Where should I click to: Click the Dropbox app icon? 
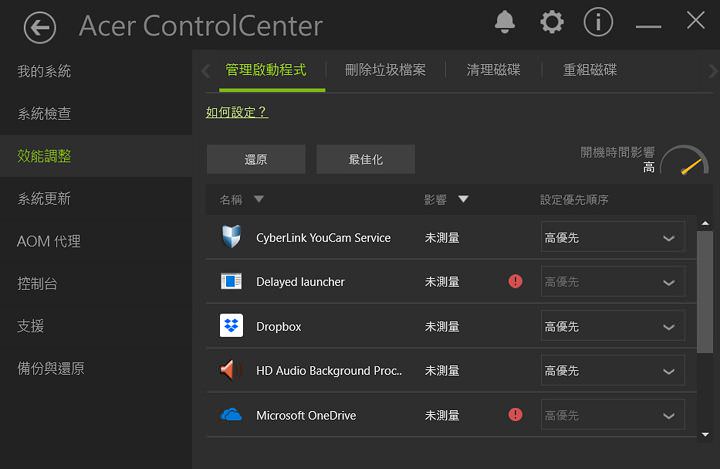coord(231,326)
